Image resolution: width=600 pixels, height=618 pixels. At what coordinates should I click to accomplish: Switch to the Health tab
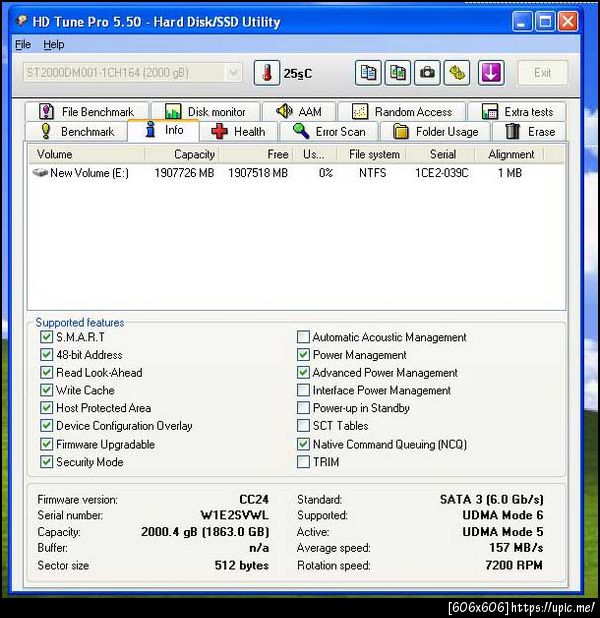[x=239, y=131]
